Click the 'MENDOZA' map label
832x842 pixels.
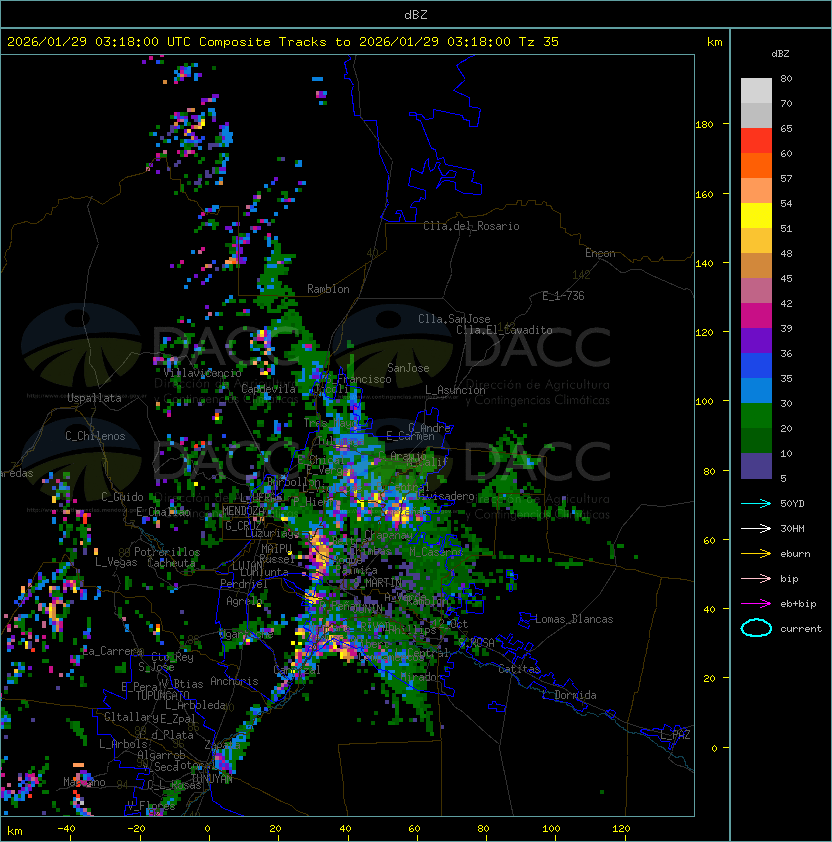(x=243, y=511)
